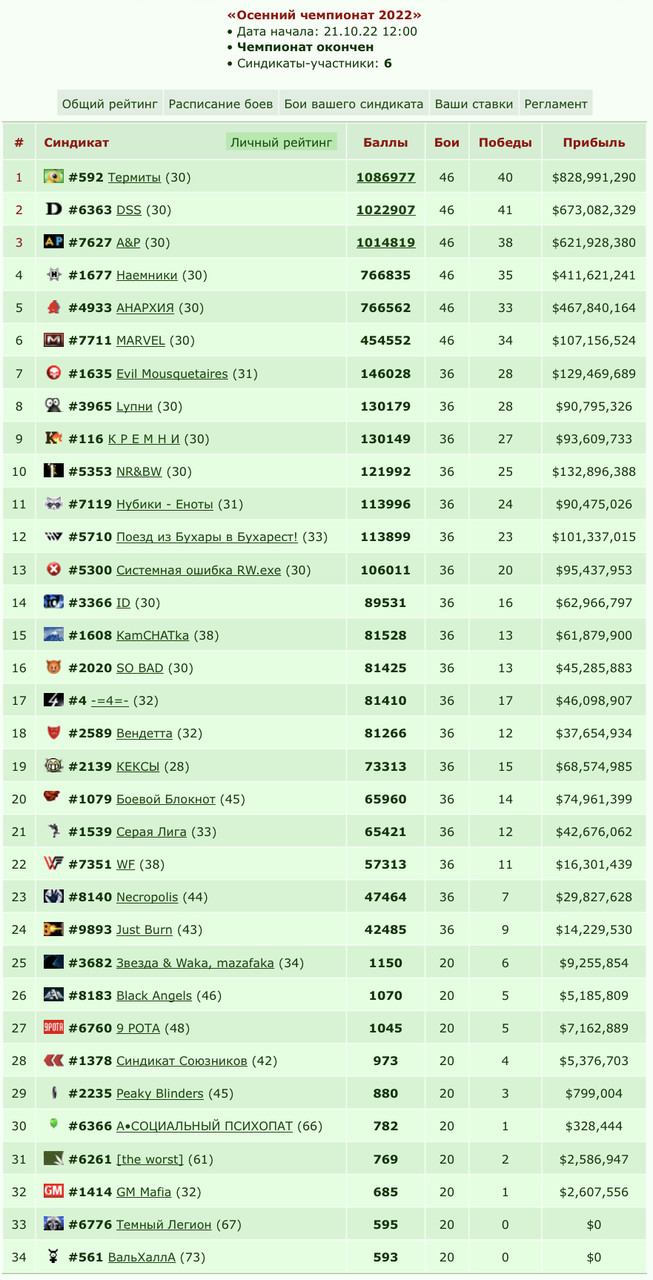Select the Ваши ставки tab
Image resolution: width=653 pixels, height=1280 pixels.
pyautogui.click(x=474, y=103)
